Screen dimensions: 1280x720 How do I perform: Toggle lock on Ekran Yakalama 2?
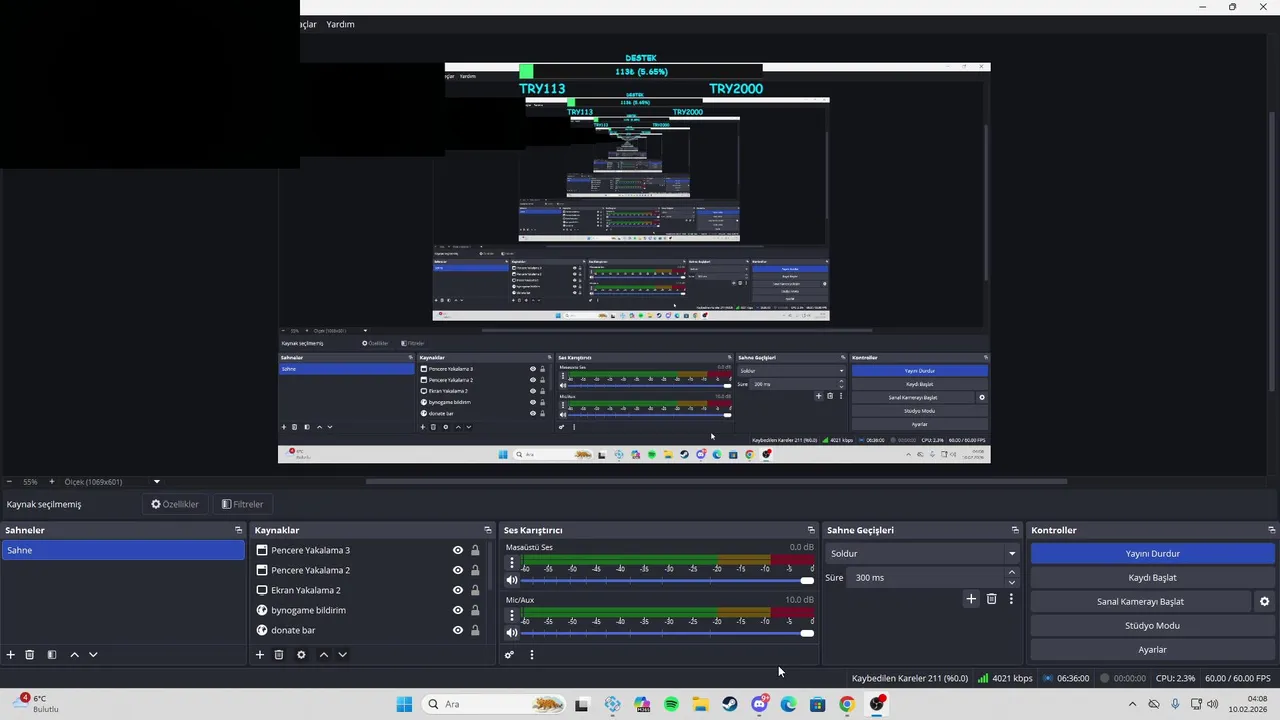(x=475, y=590)
